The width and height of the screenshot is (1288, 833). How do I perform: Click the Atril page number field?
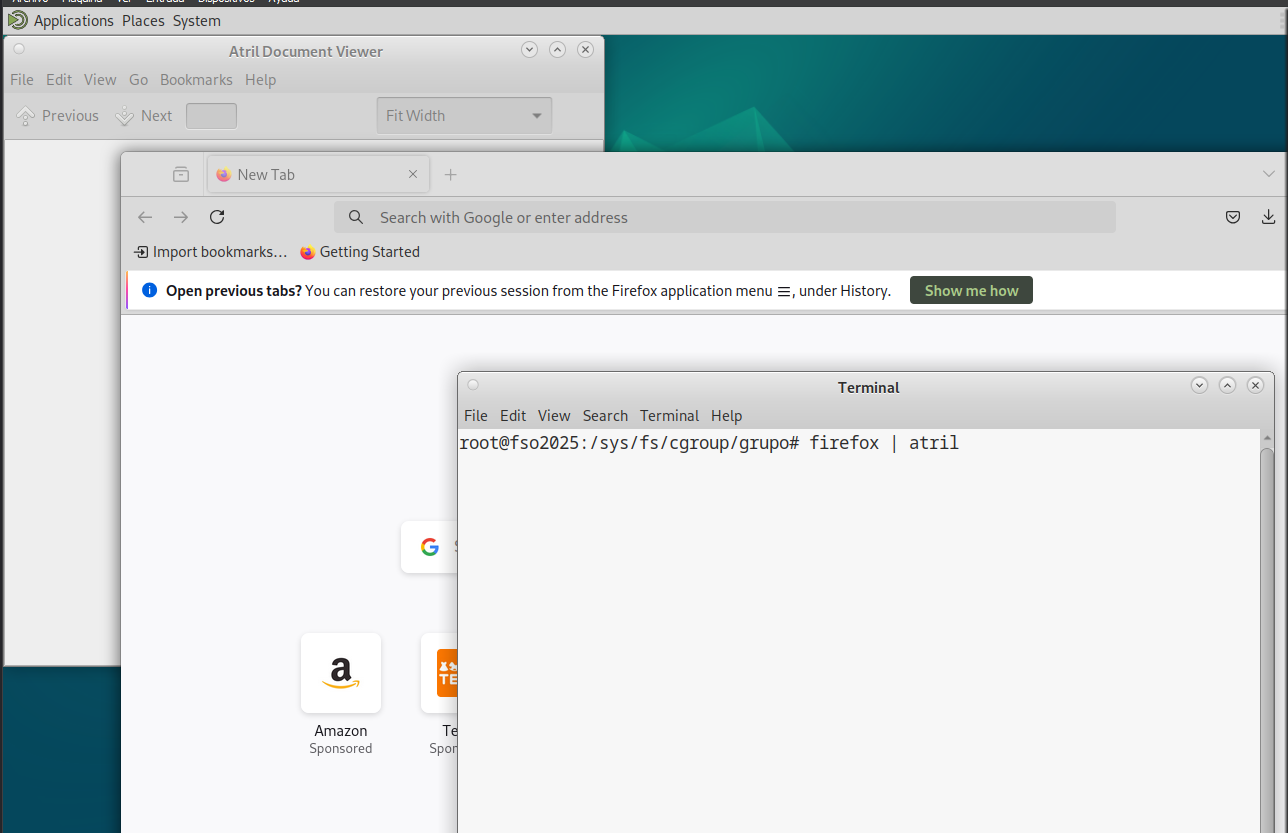coord(211,116)
